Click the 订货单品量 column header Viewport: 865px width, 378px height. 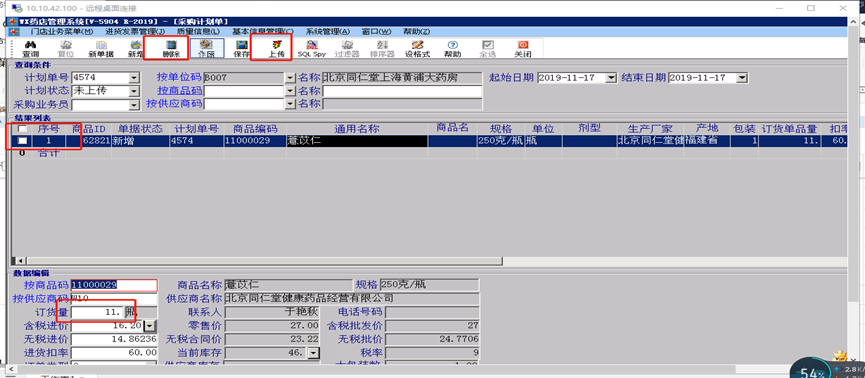pos(788,129)
